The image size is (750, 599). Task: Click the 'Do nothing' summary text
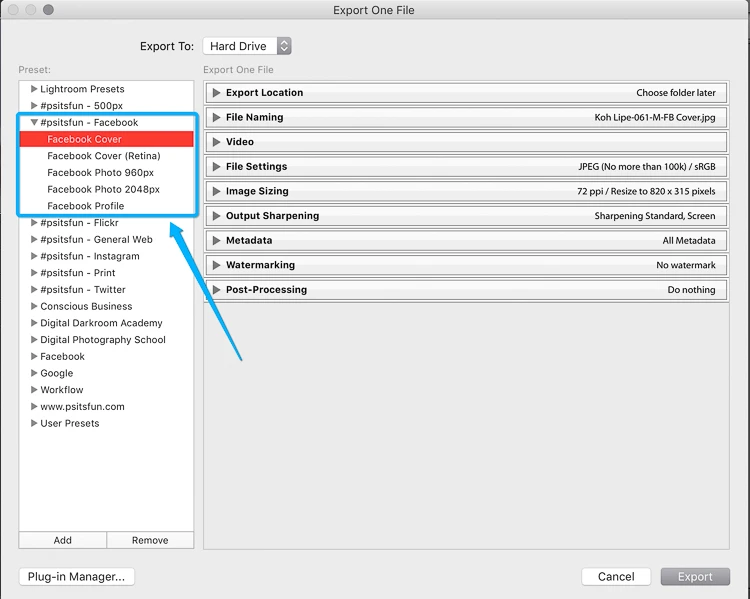pos(691,290)
